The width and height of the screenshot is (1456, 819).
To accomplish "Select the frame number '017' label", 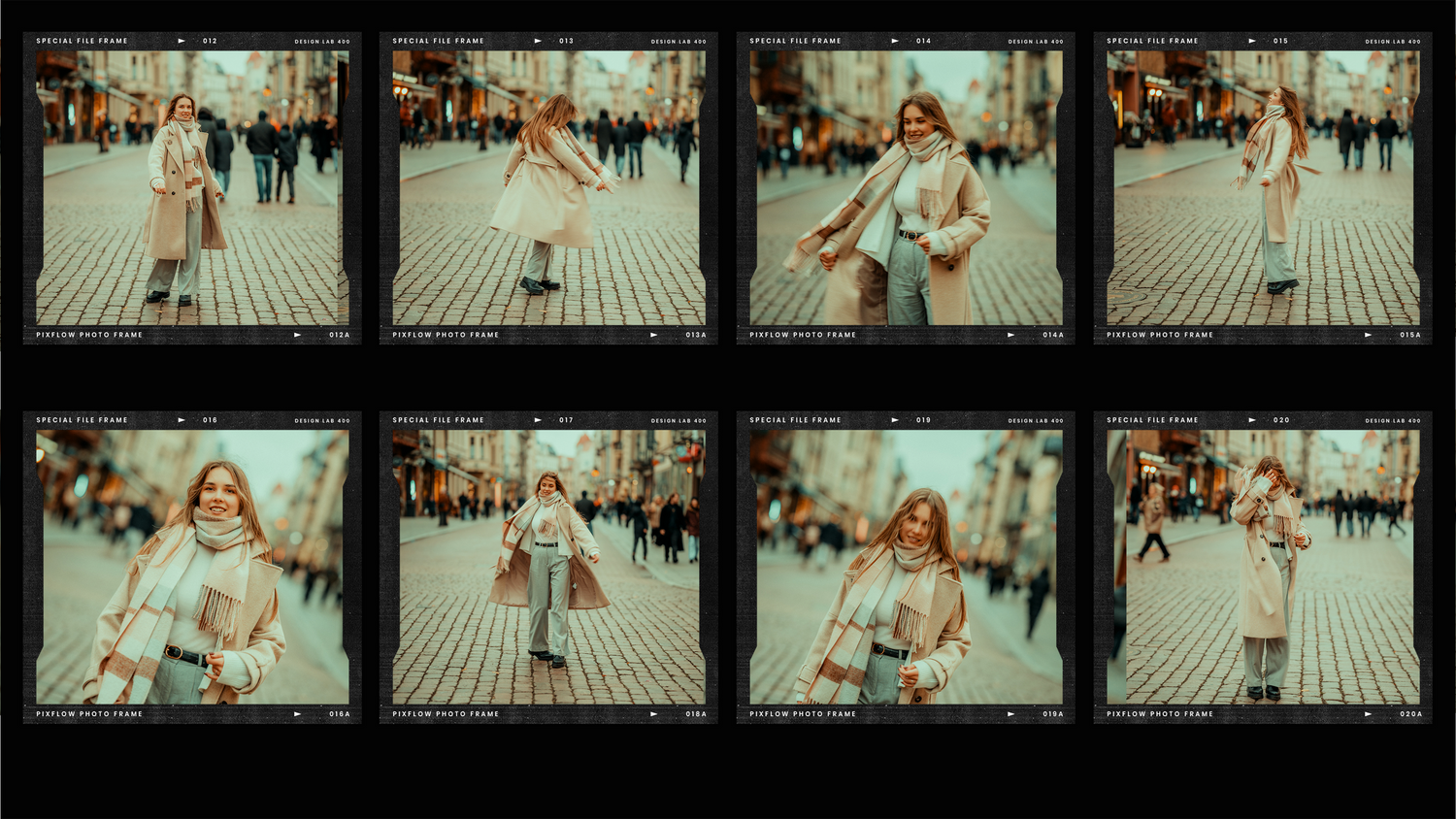I will click(x=566, y=420).
